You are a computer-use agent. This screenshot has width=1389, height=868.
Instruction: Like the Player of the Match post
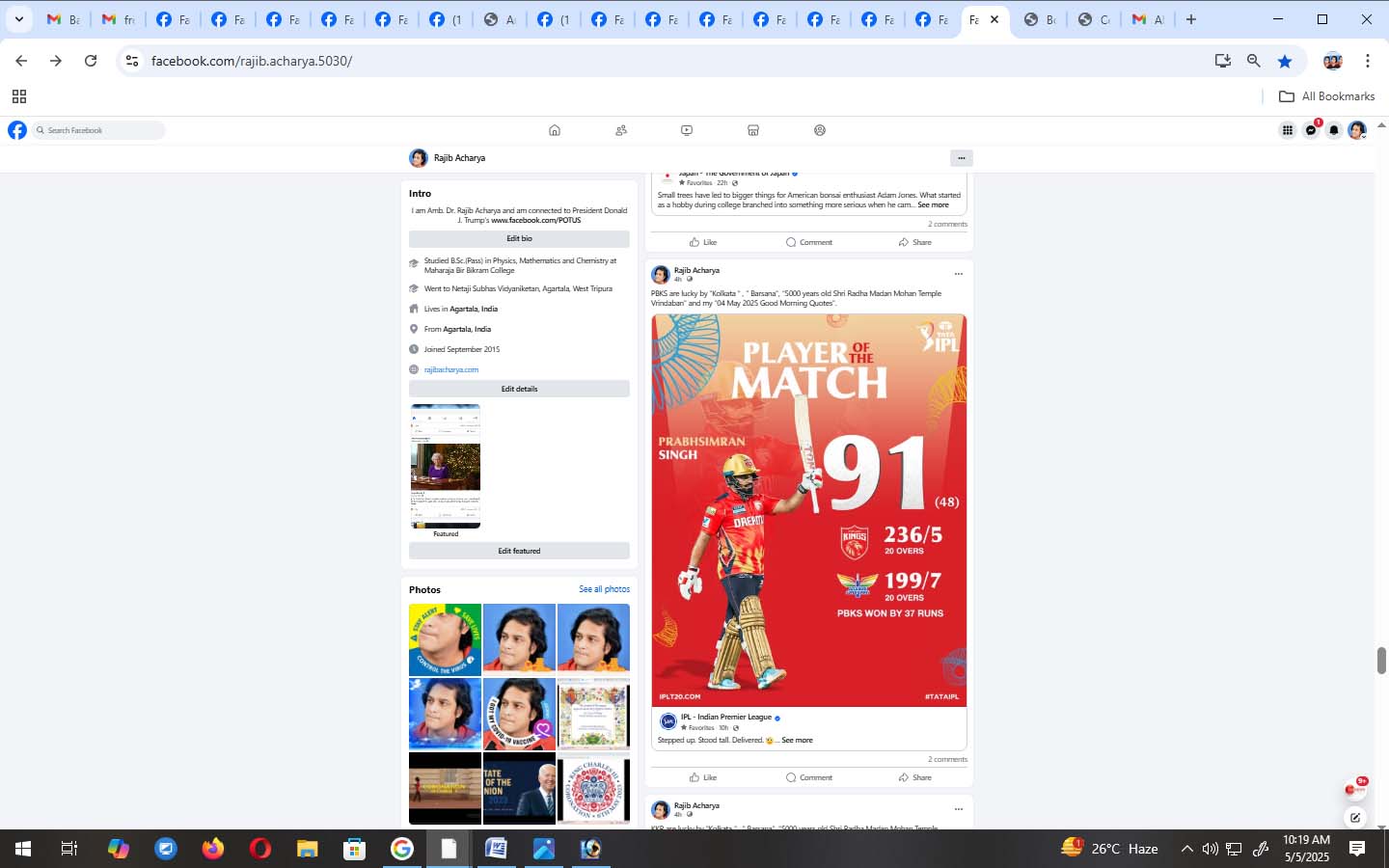(x=703, y=777)
